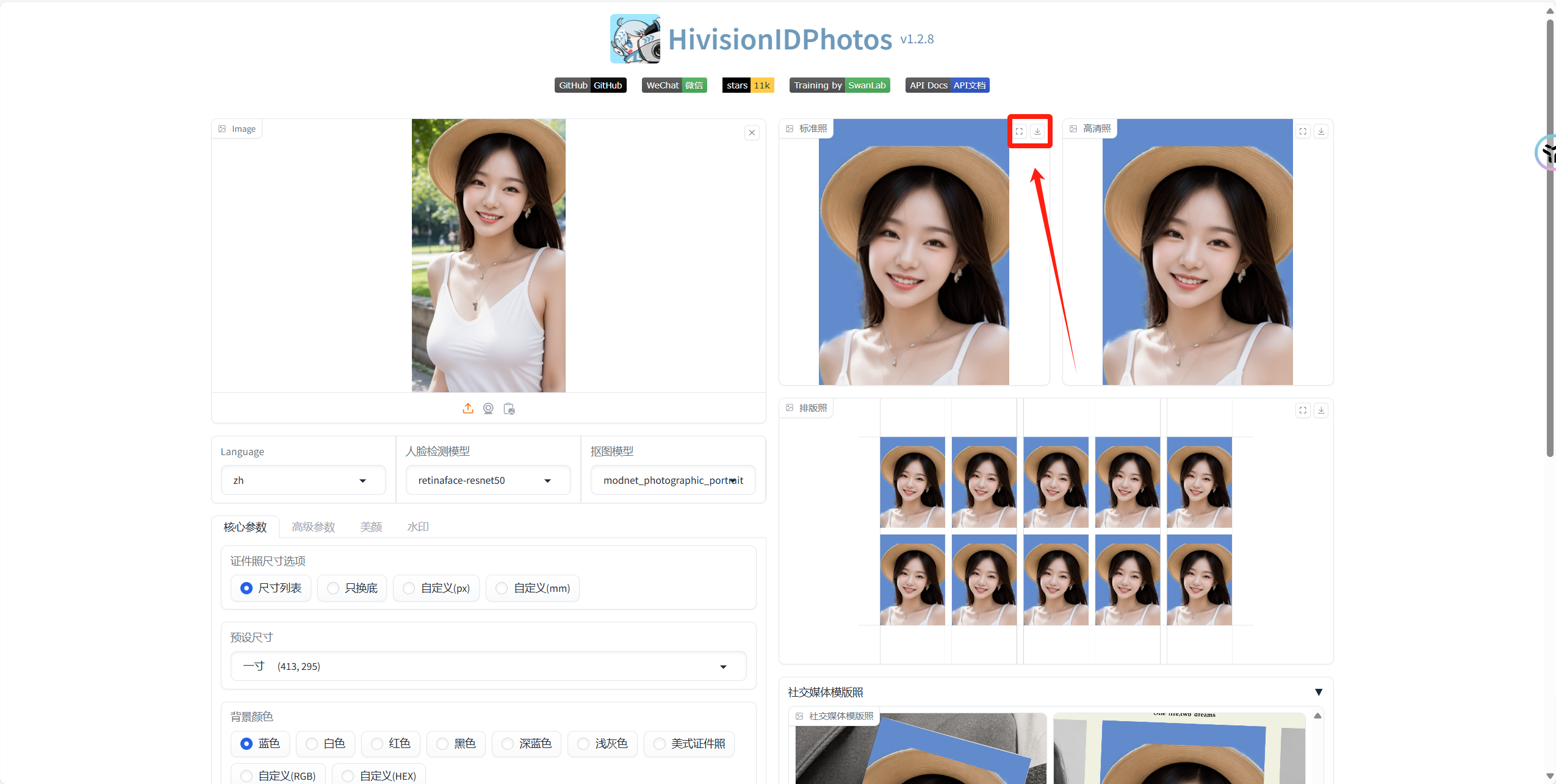
Task: Expand the 预设尺寸 size dropdown
Action: [x=488, y=666]
